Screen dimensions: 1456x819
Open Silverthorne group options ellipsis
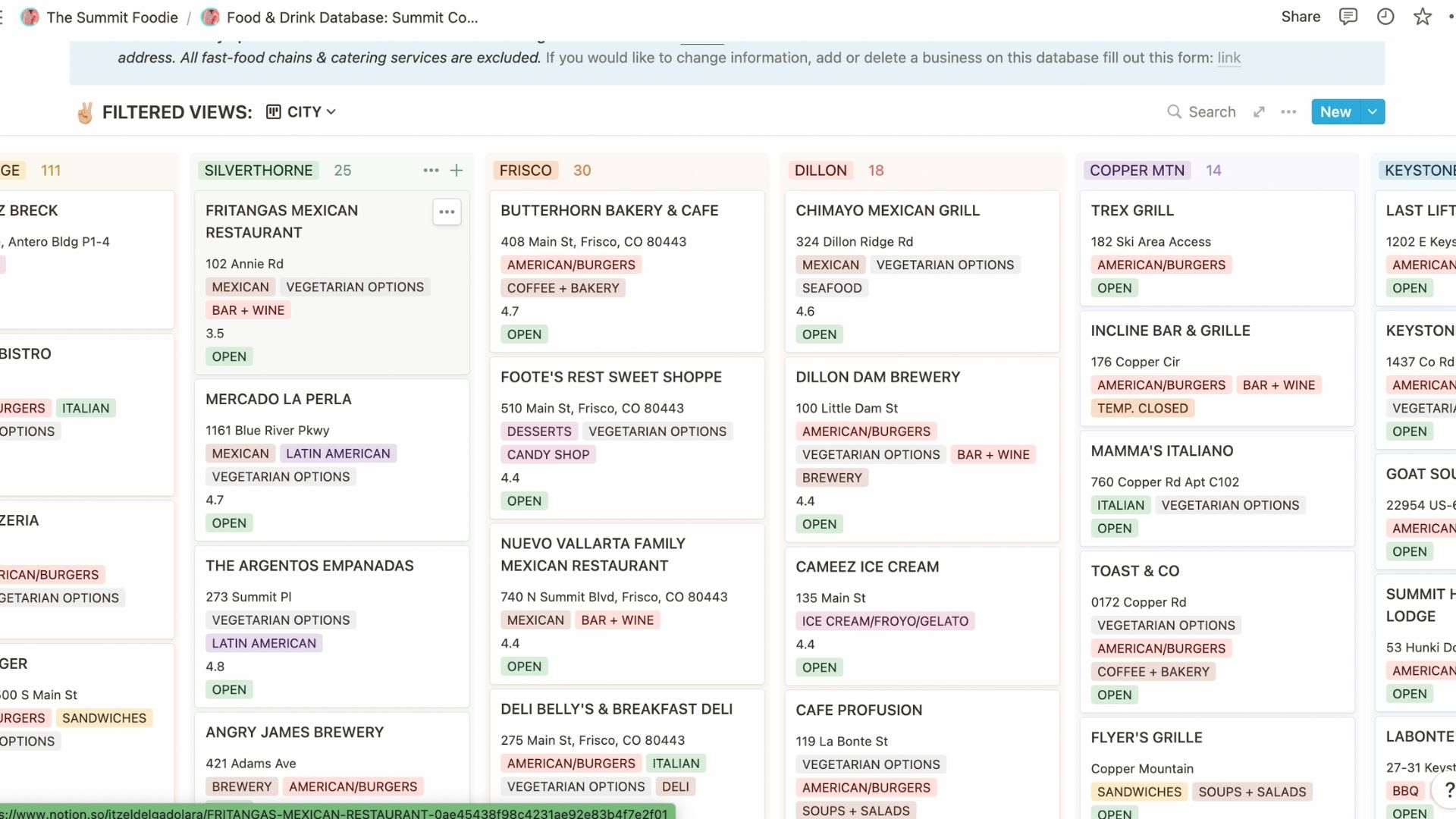coord(431,171)
